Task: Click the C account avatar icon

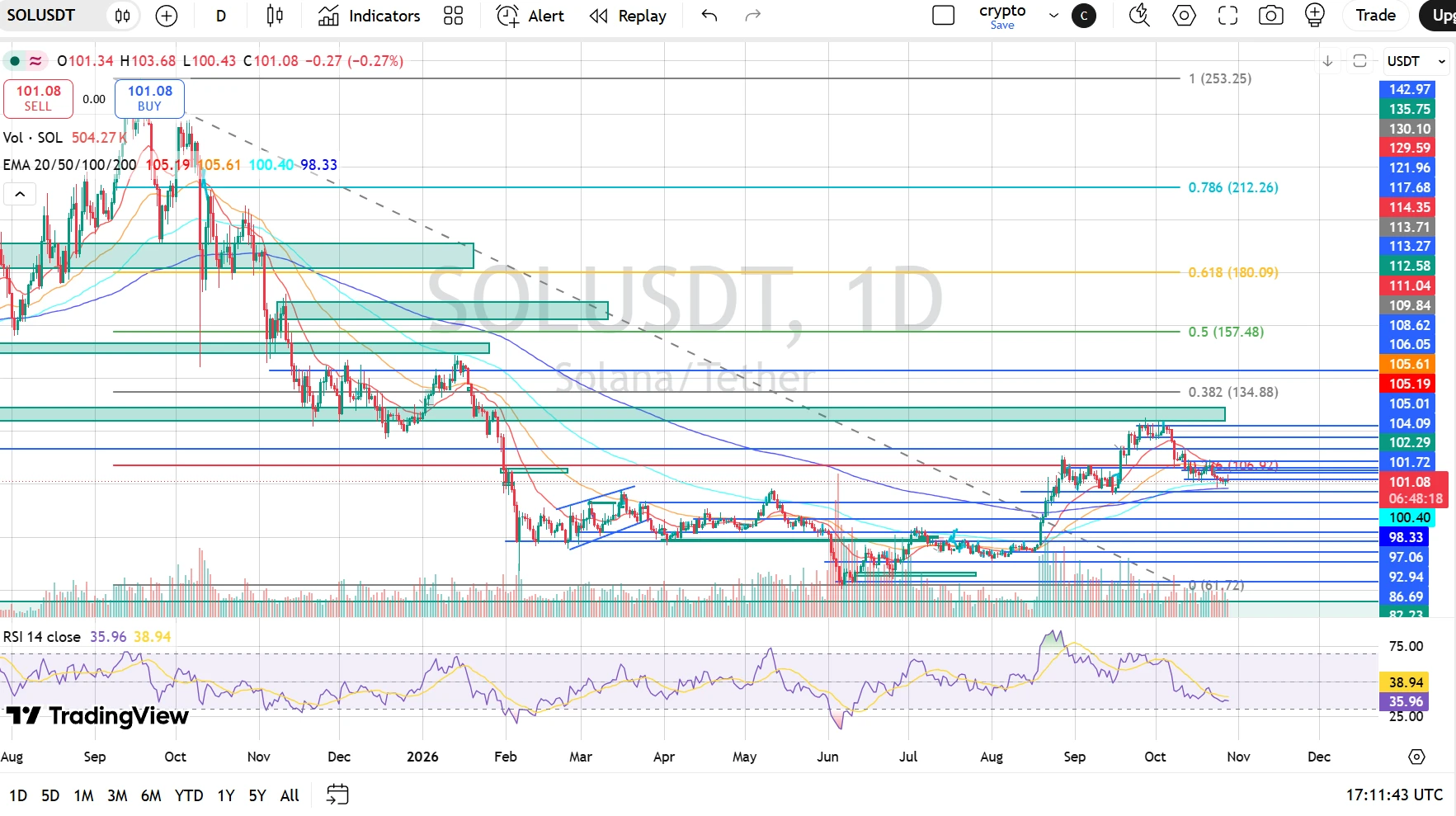Action: pyautogui.click(x=1084, y=16)
